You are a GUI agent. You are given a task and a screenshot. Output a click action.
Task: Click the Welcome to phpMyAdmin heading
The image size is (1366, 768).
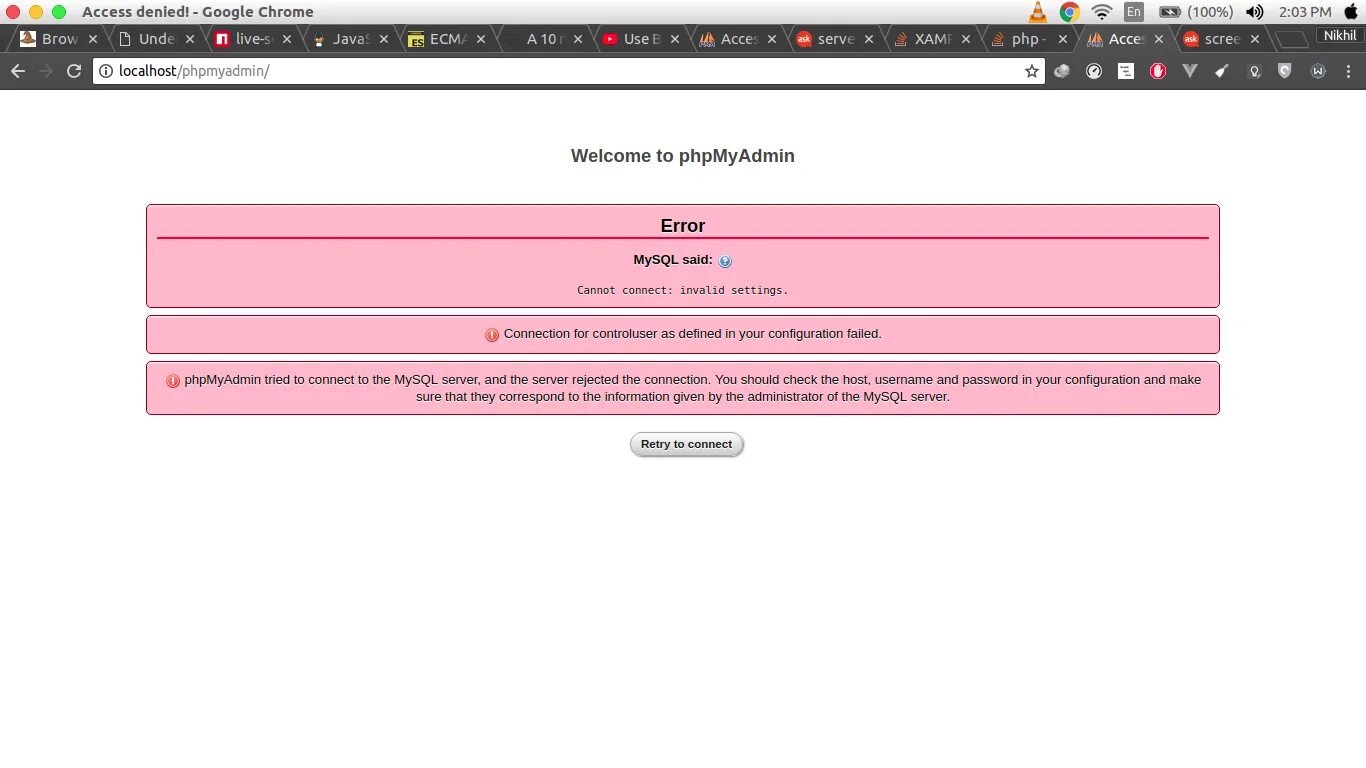(x=683, y=156)
